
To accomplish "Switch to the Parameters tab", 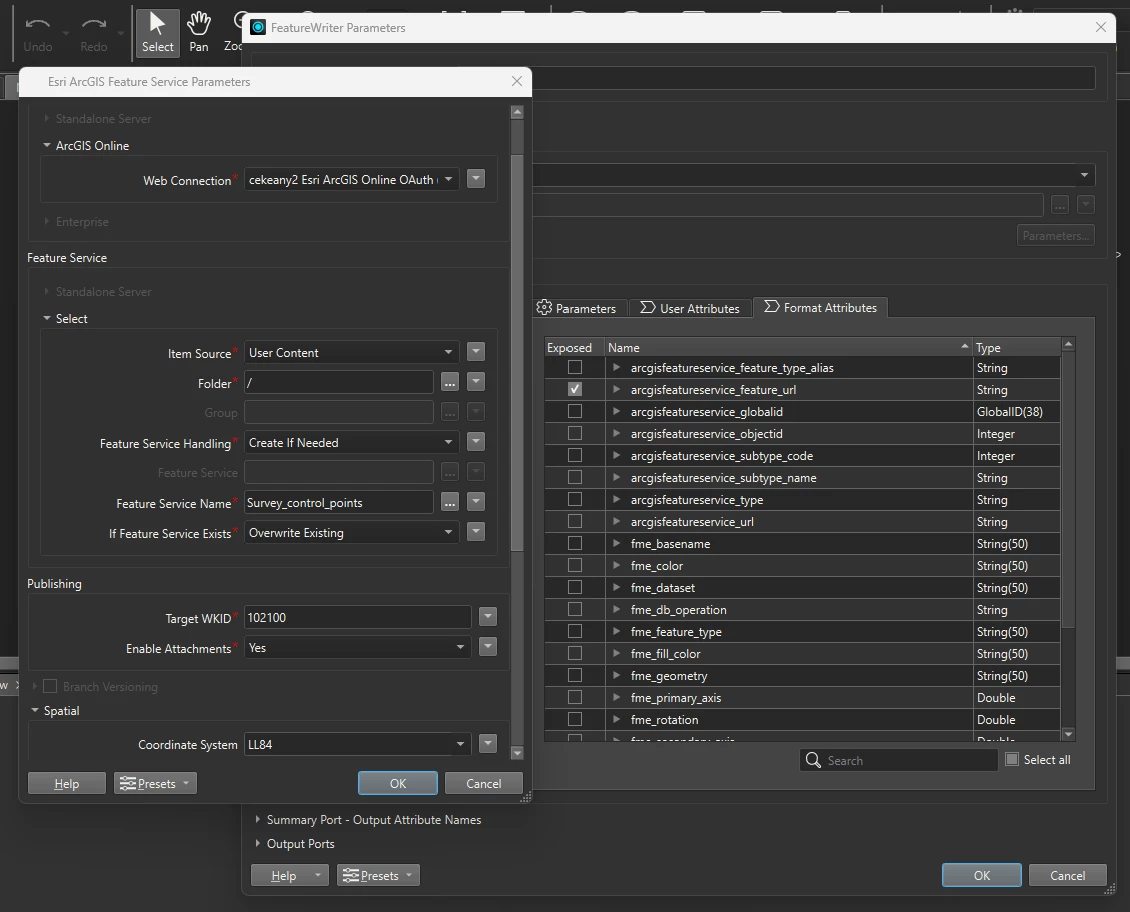I will [576, 308].
